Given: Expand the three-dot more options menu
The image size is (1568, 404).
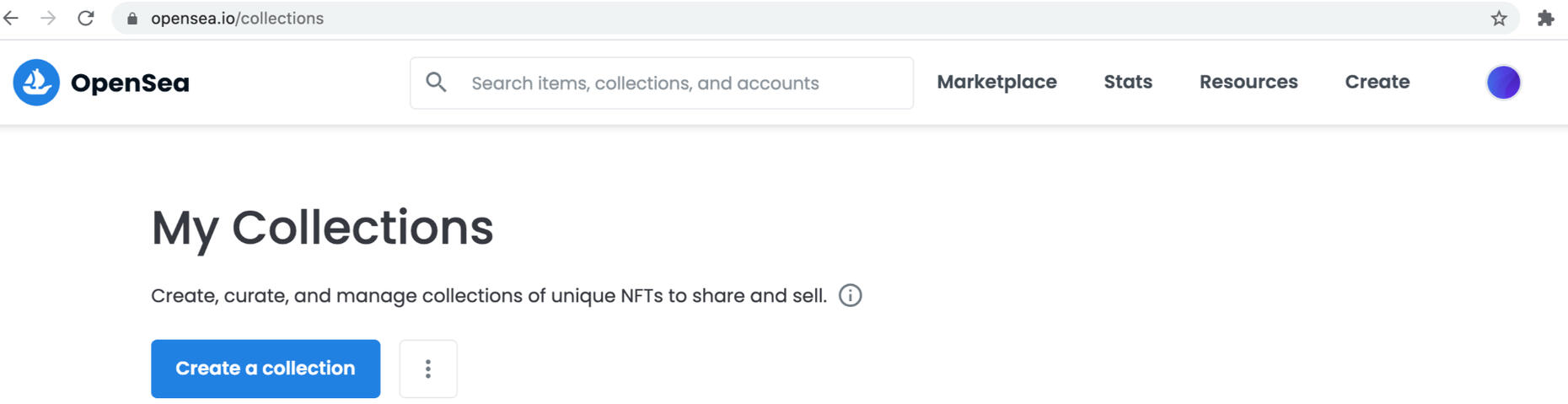Looking at the screenshot, I should point(428,369).
